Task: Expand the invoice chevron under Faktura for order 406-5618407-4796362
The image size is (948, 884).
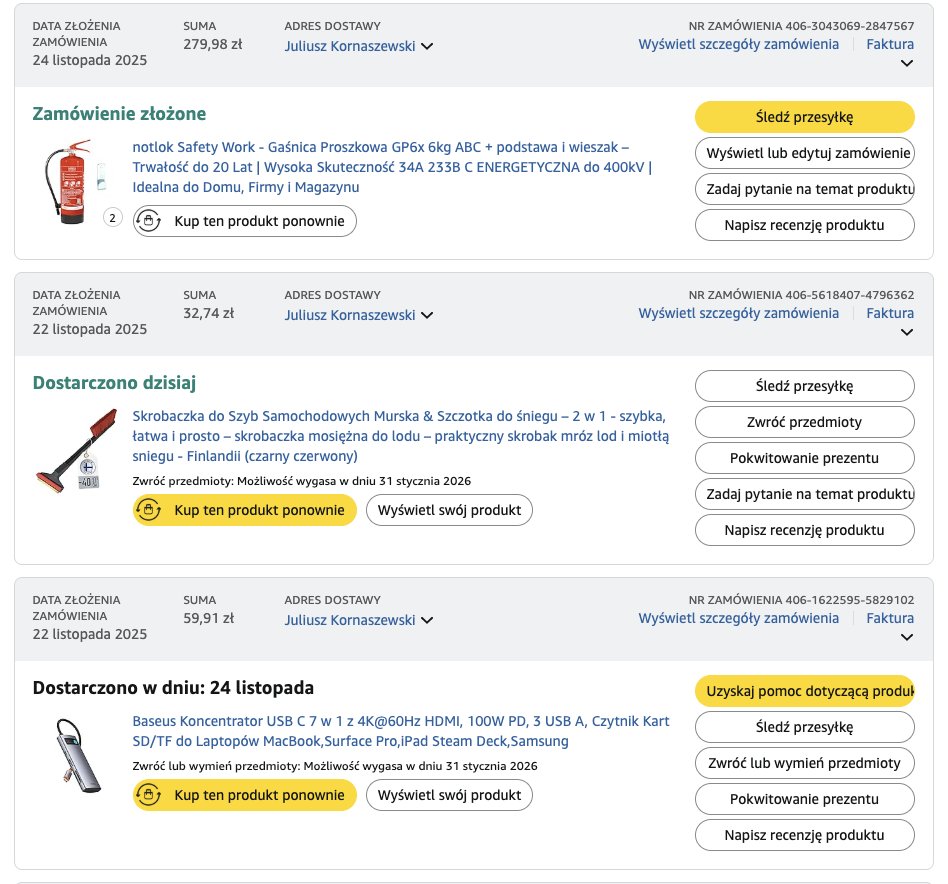Action: [906, 333]
